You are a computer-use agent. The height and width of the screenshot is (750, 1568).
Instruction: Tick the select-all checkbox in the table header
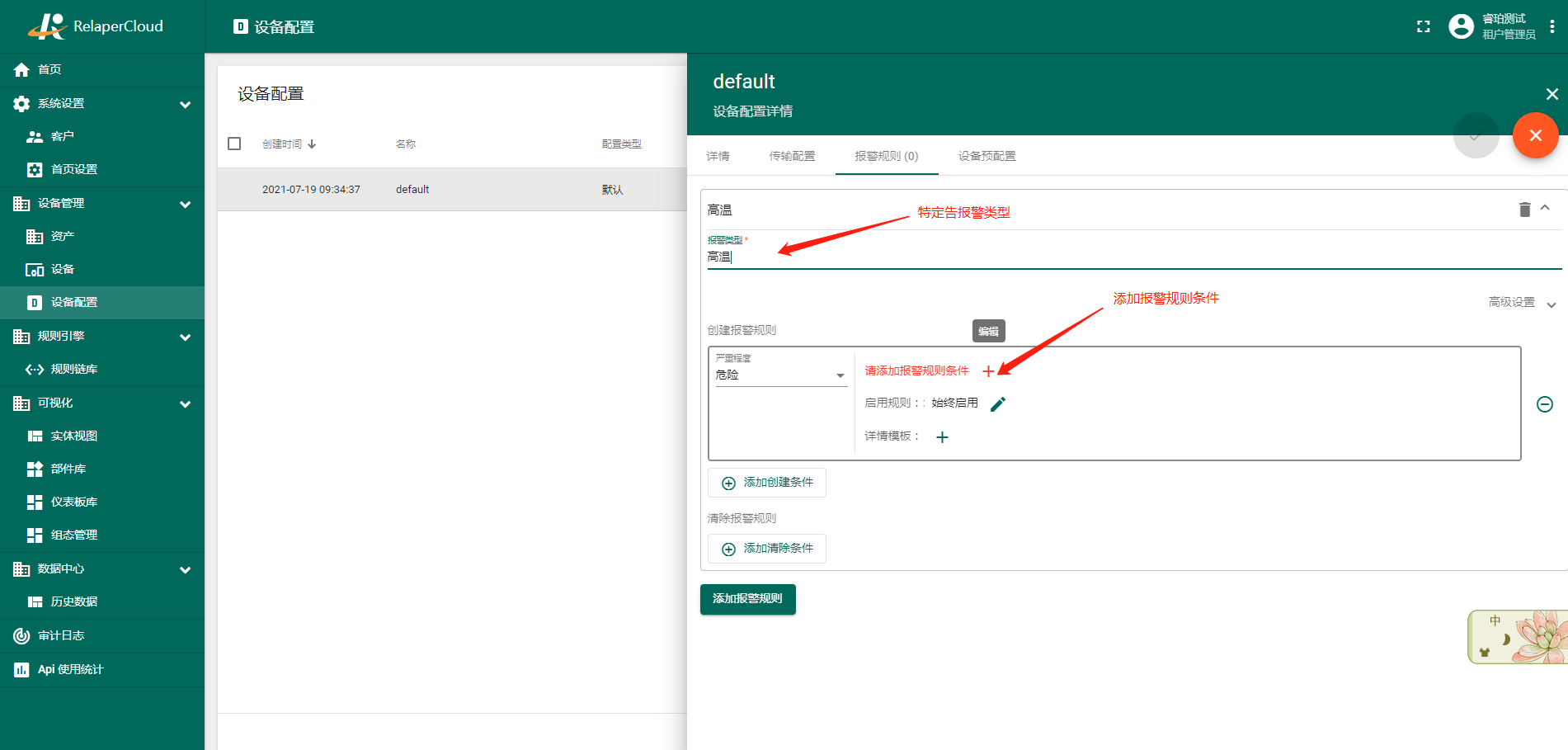[x=234, y=144]
